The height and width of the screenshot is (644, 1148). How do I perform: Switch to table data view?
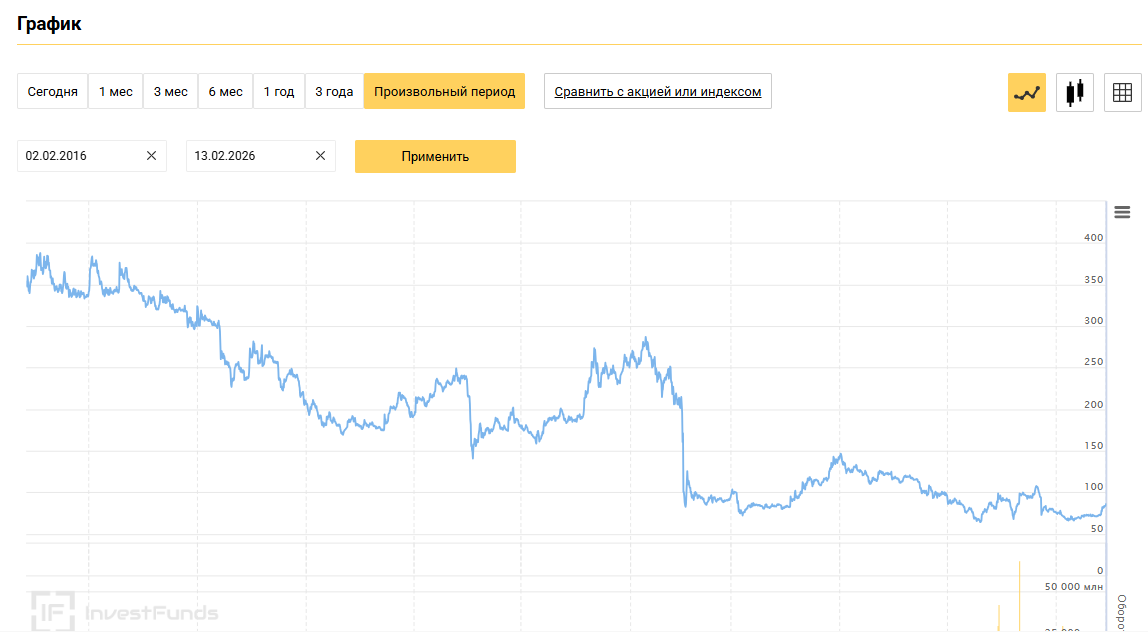(x=1122, y=92)
